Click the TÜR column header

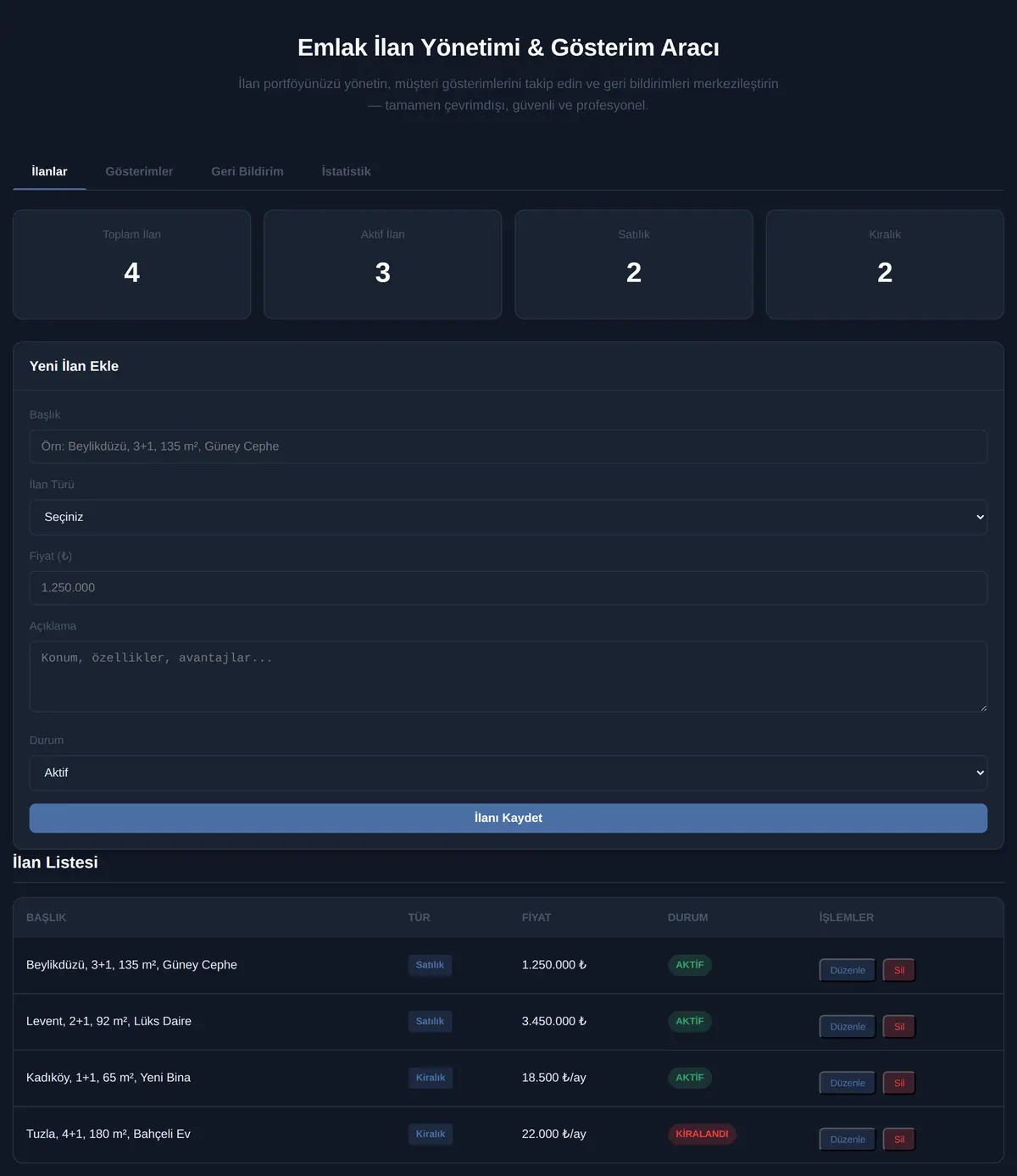[x=419, y=918]
